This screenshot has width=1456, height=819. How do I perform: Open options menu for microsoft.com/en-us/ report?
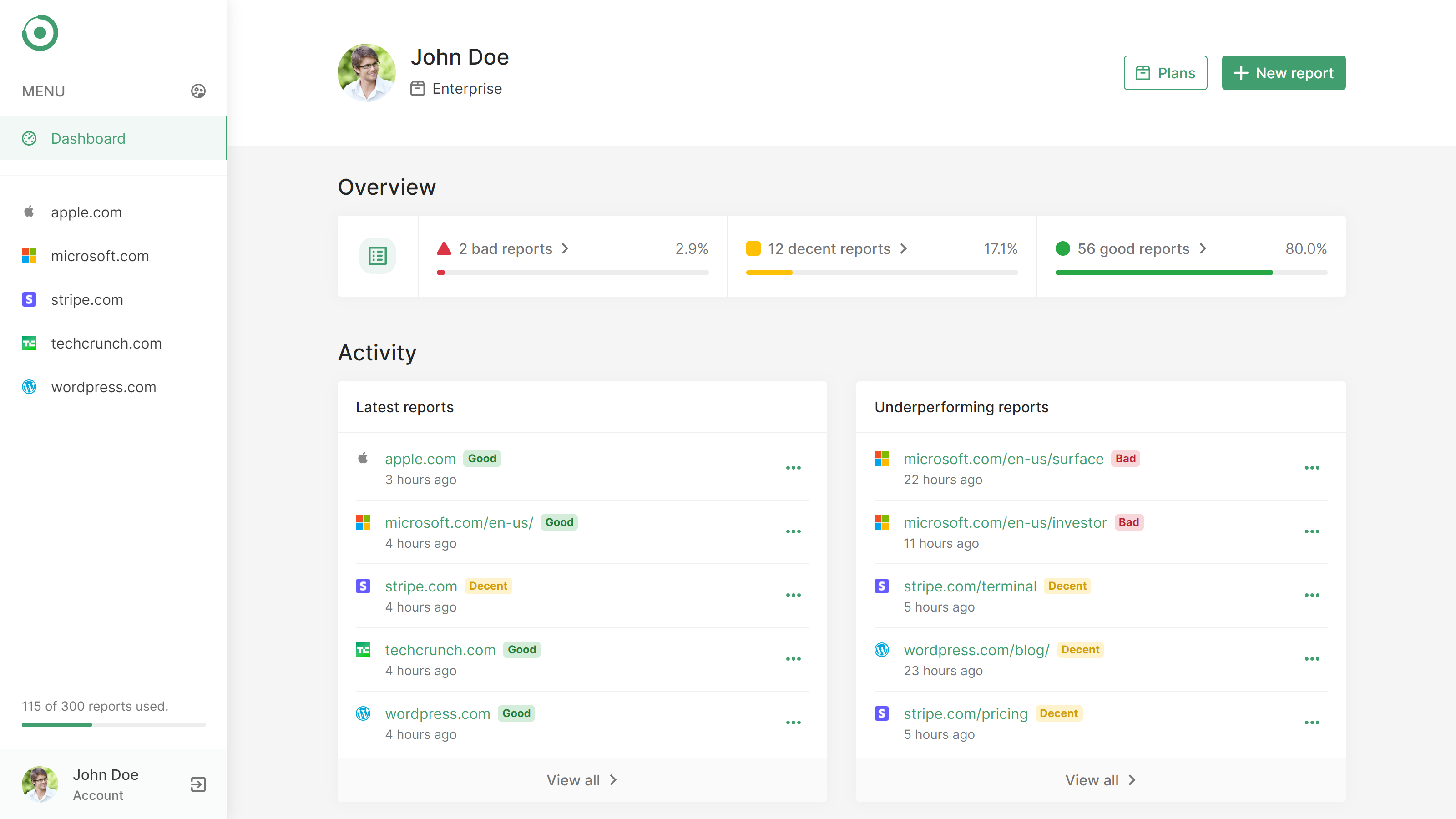pyautogui.click(x=794, y=531)
